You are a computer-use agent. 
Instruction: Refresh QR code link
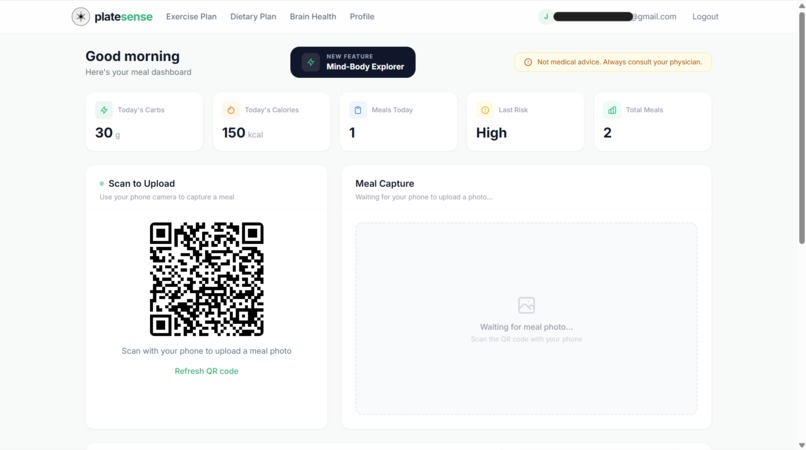point(206,371)
